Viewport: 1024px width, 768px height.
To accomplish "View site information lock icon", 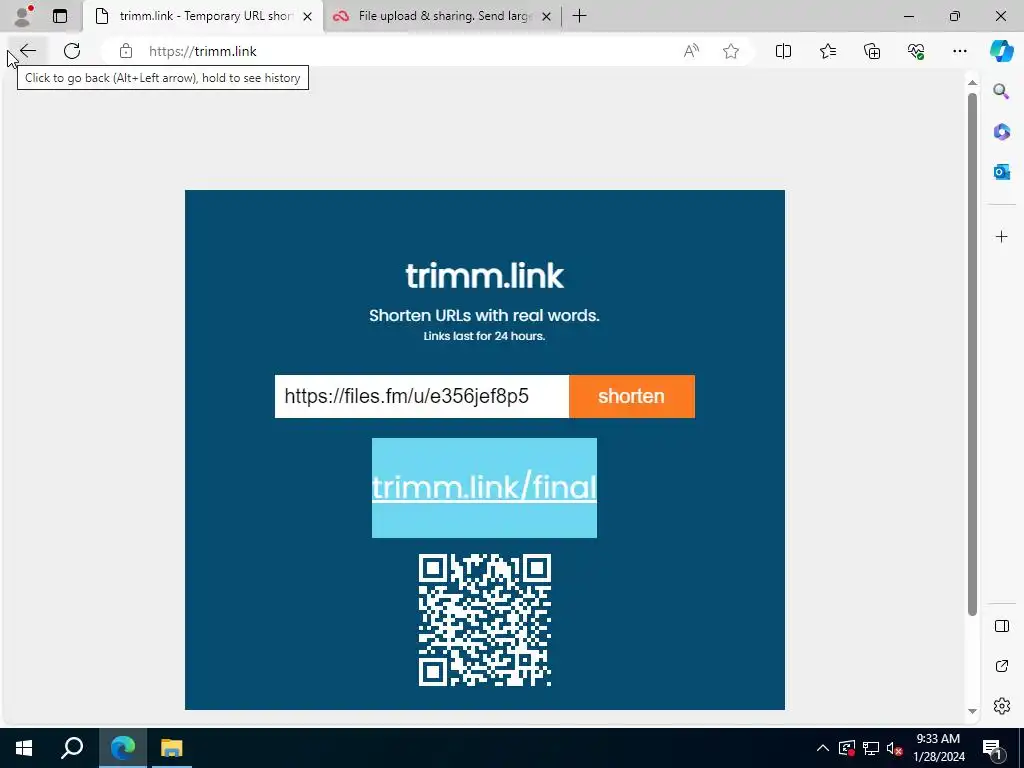I will pos(125,51).
